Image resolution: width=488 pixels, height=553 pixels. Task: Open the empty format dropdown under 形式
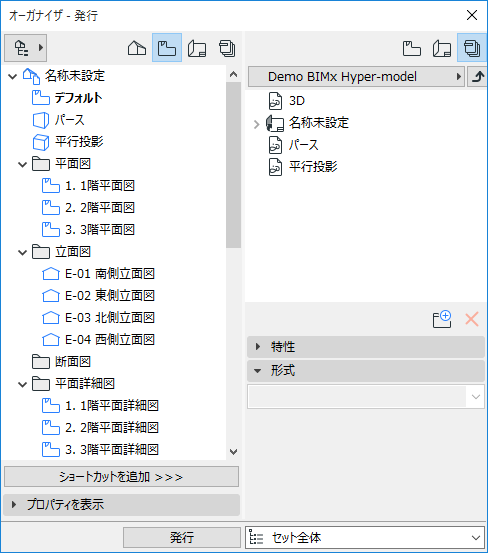point(366,397)
